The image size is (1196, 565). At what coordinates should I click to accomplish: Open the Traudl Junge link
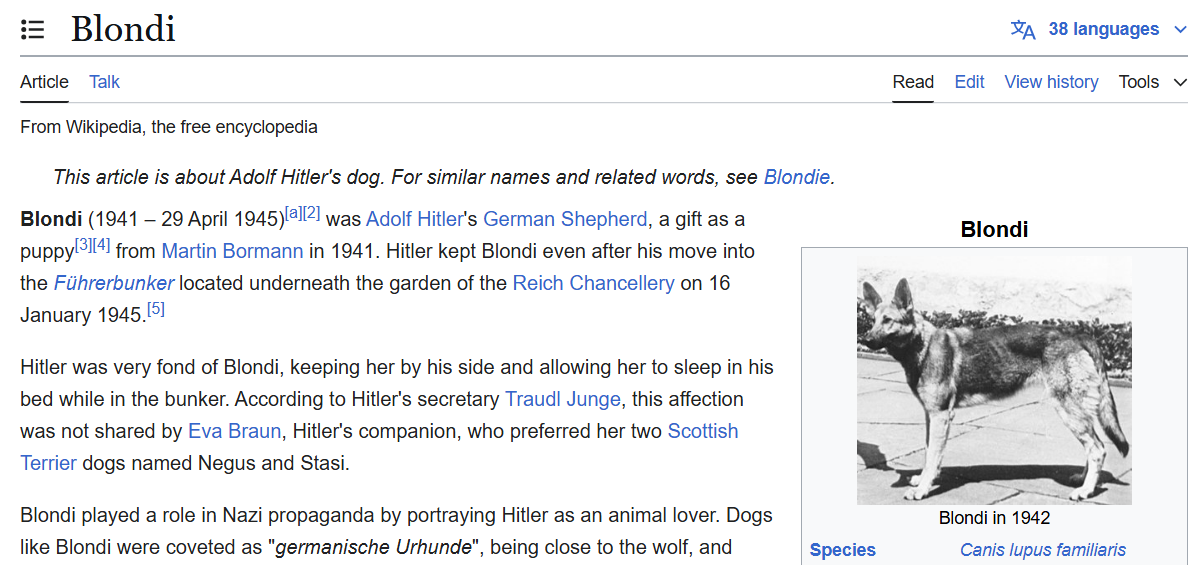pyautogui.click(x=563, y=399)
